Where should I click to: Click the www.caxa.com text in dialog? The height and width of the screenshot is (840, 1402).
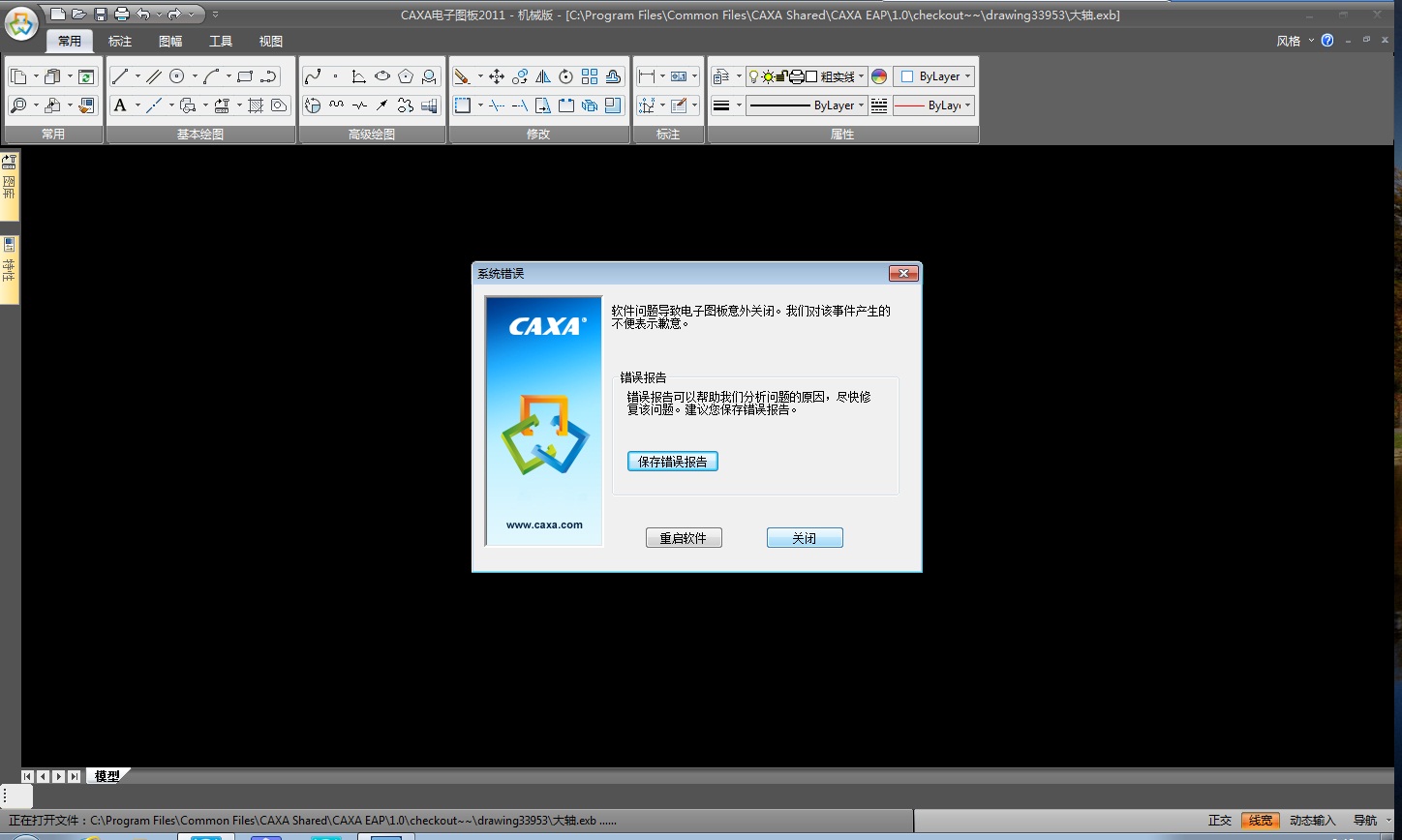tap(544, 525)
